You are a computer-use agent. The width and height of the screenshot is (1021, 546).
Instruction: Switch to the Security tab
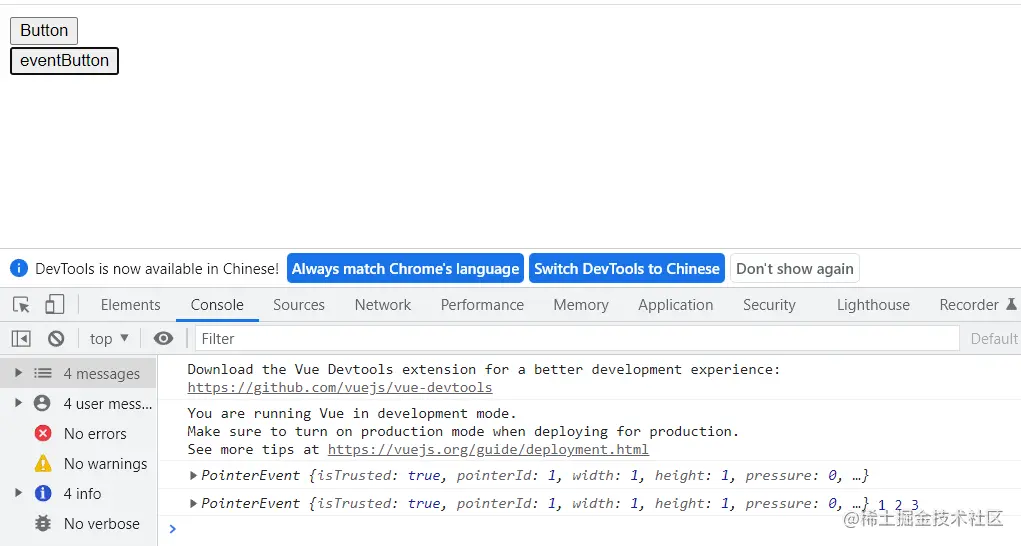769,305
